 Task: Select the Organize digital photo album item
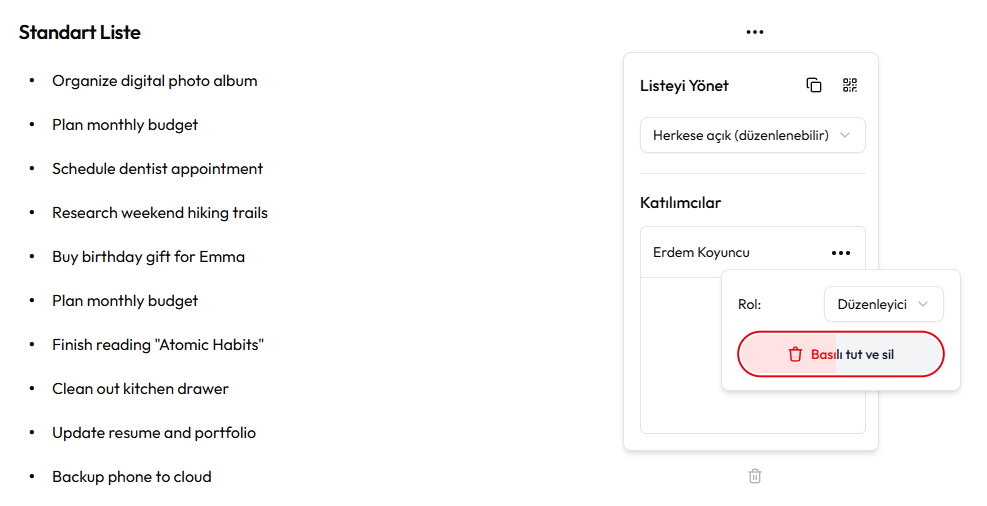pyautogui.click(x=155, y=81)
